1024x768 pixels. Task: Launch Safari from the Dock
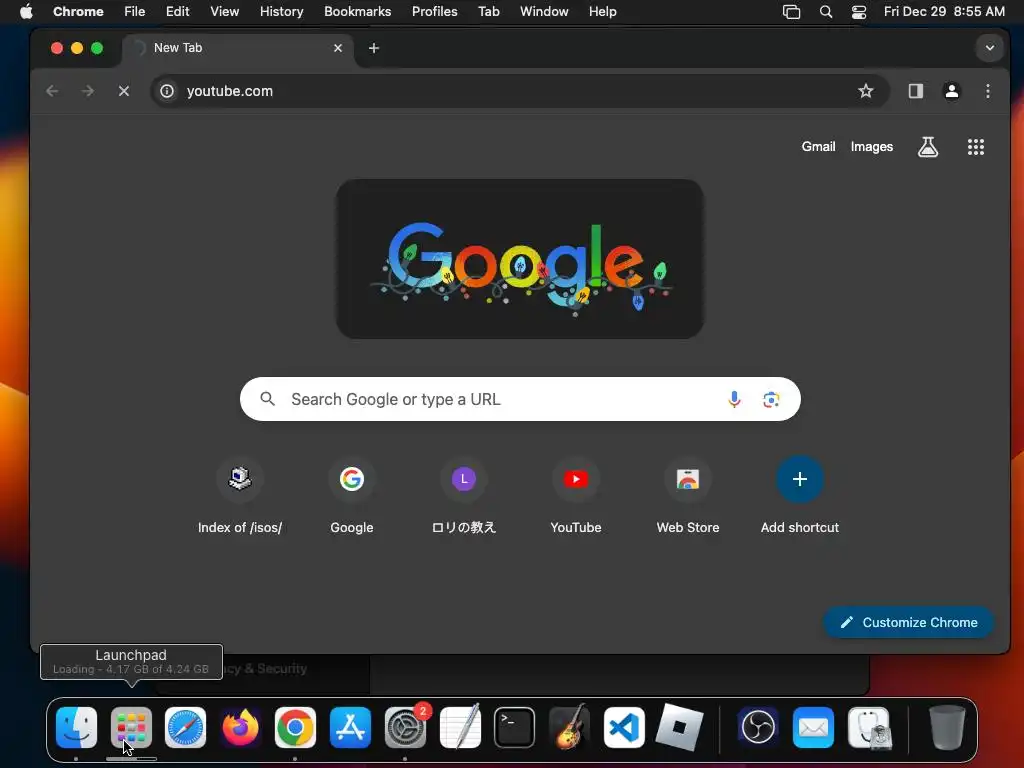[x=185, y=728]
